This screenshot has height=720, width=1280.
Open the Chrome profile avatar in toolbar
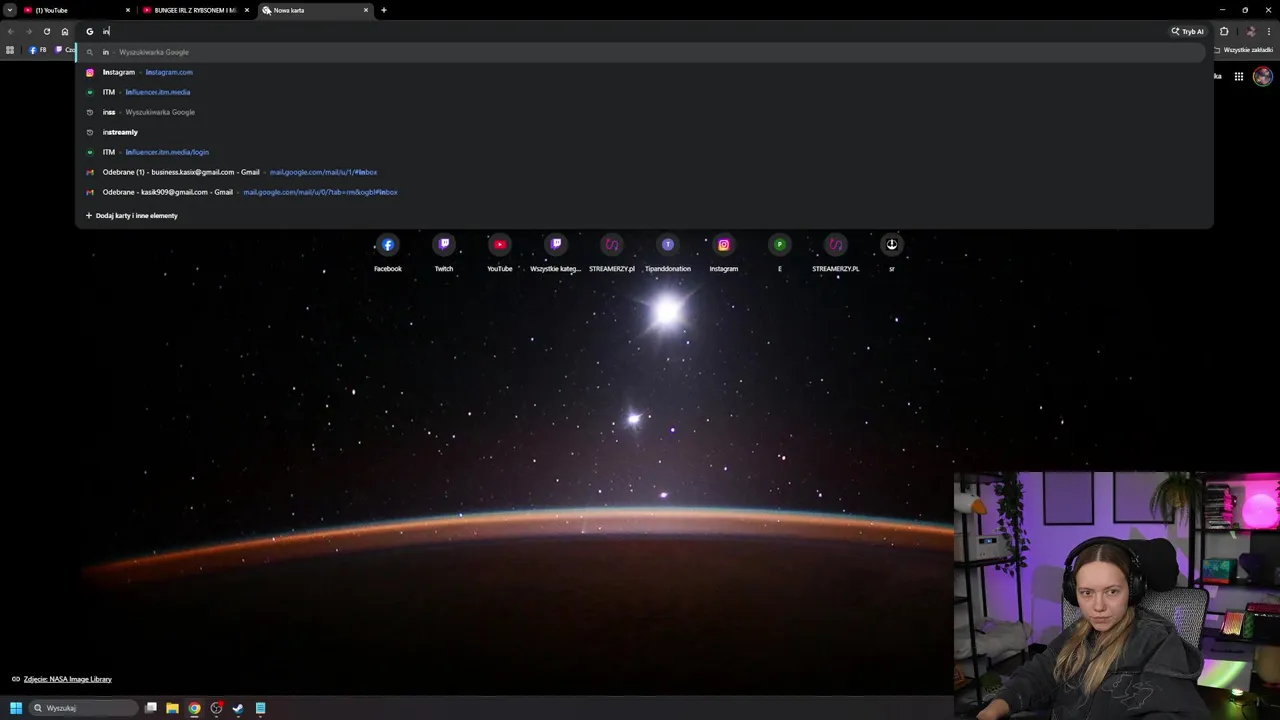tap(1250, 31)
